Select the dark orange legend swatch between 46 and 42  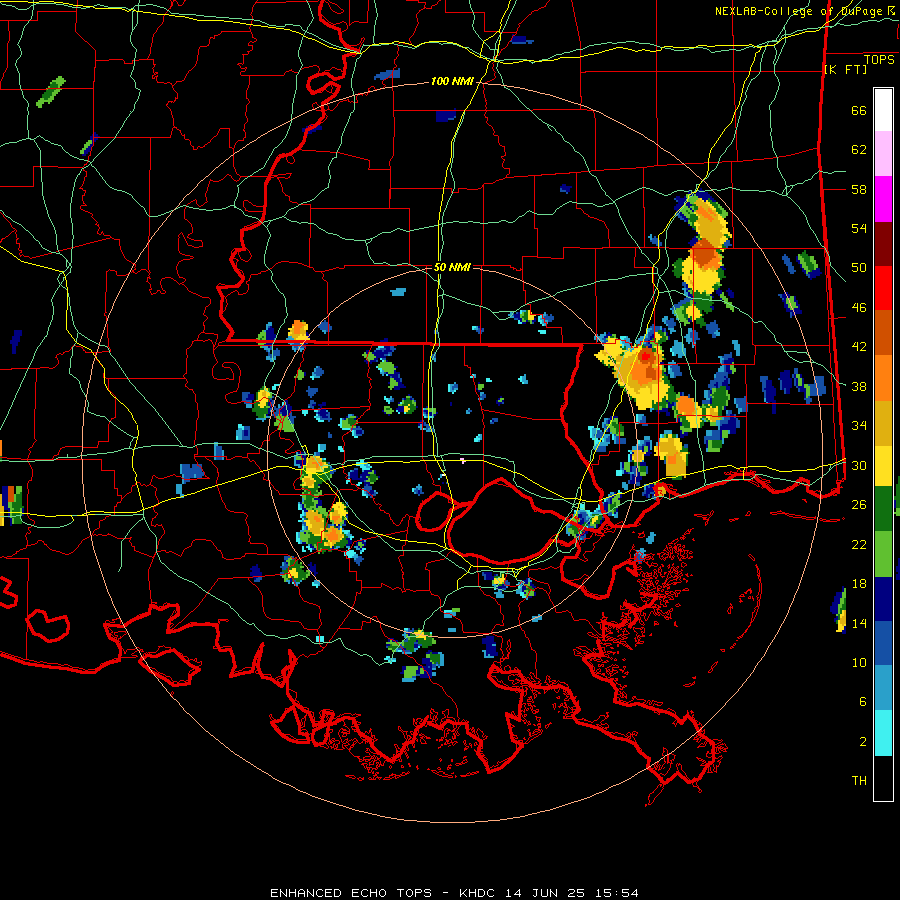883,333
